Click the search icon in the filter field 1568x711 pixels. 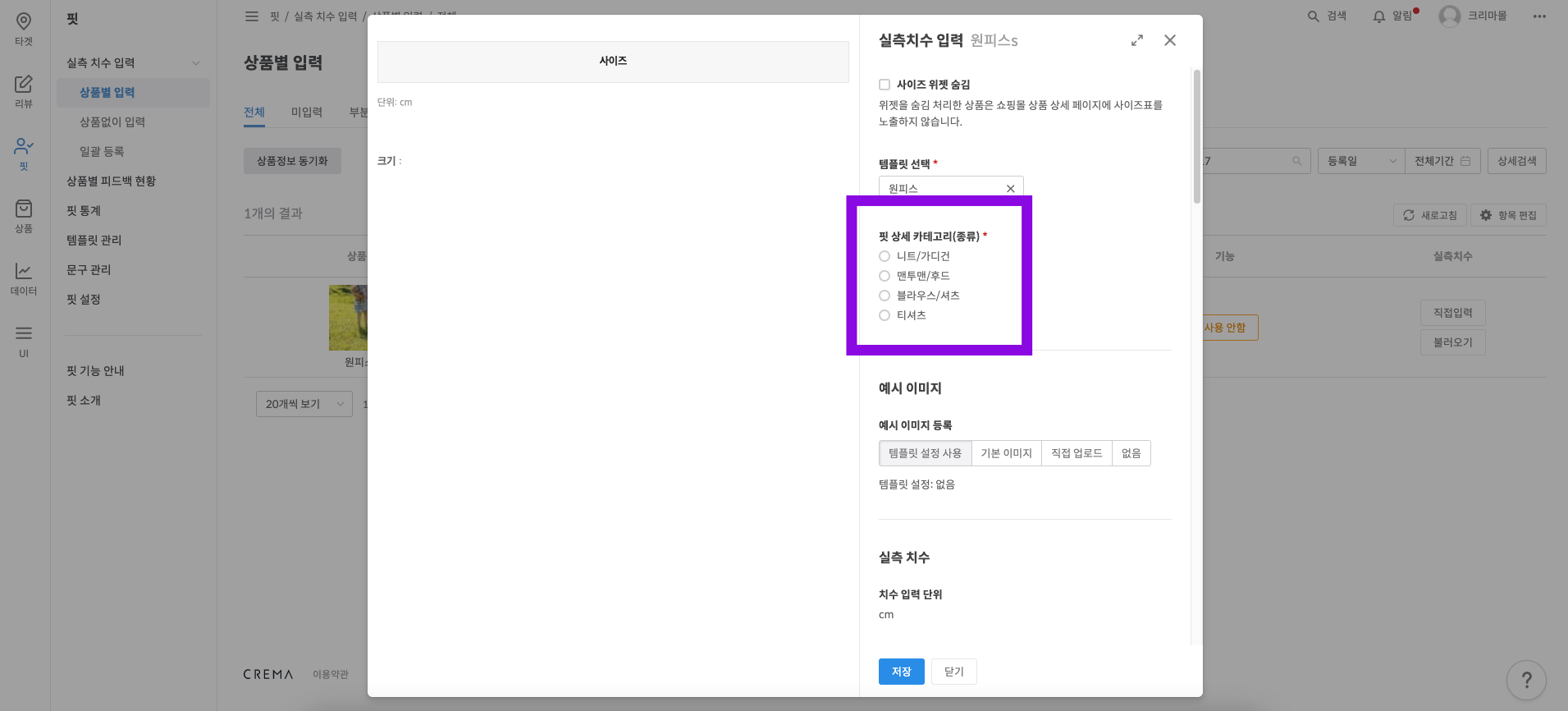[x=1297, y=161]
